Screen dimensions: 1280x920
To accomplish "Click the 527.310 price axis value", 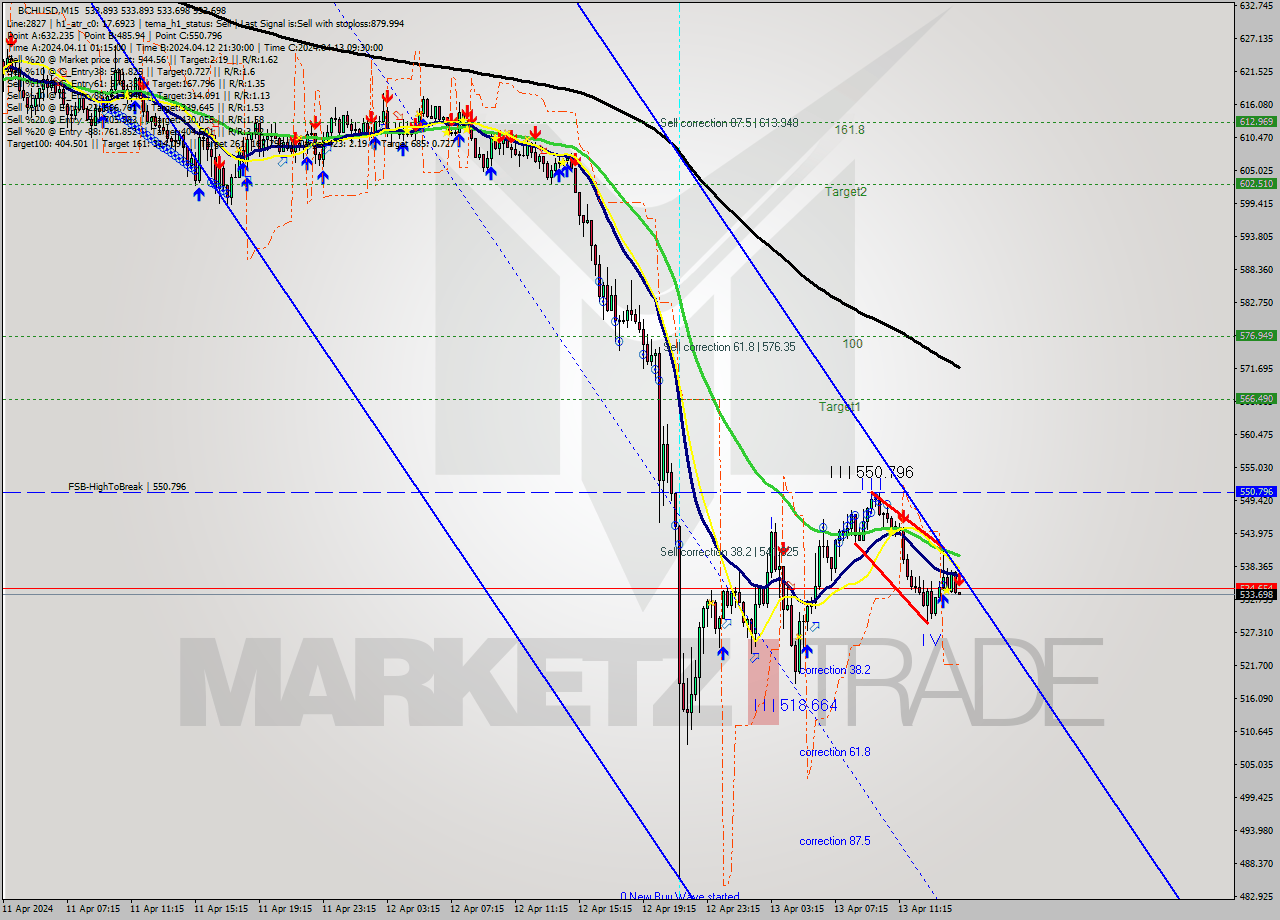I will click(1255, 632).
